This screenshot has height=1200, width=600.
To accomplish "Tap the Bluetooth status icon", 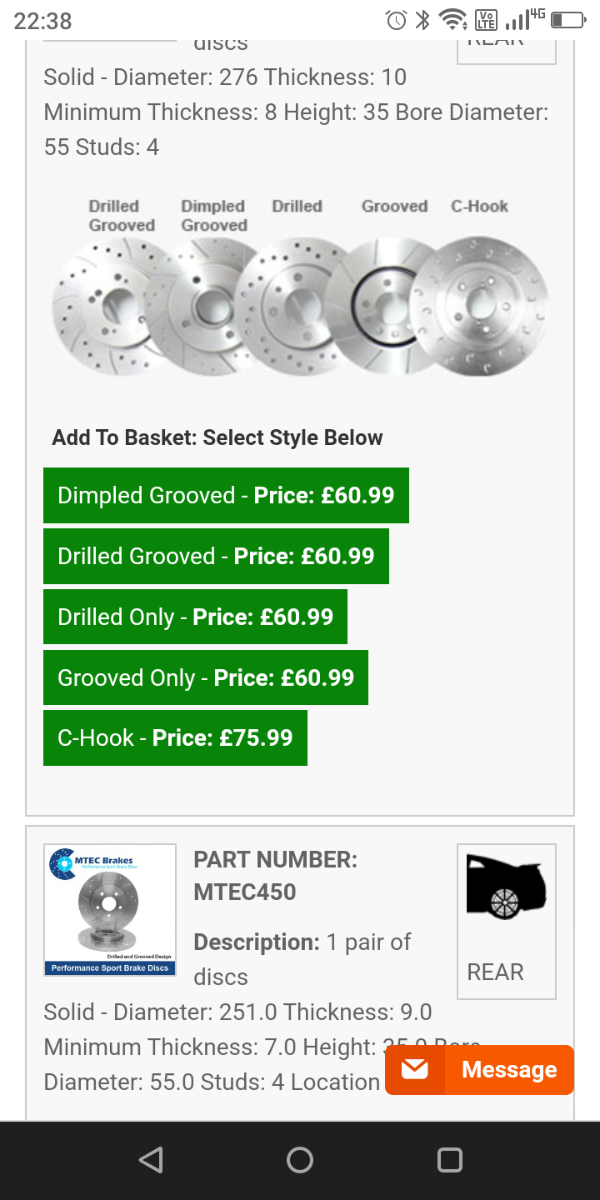I will pyautogui.click(x=422, y=20).
